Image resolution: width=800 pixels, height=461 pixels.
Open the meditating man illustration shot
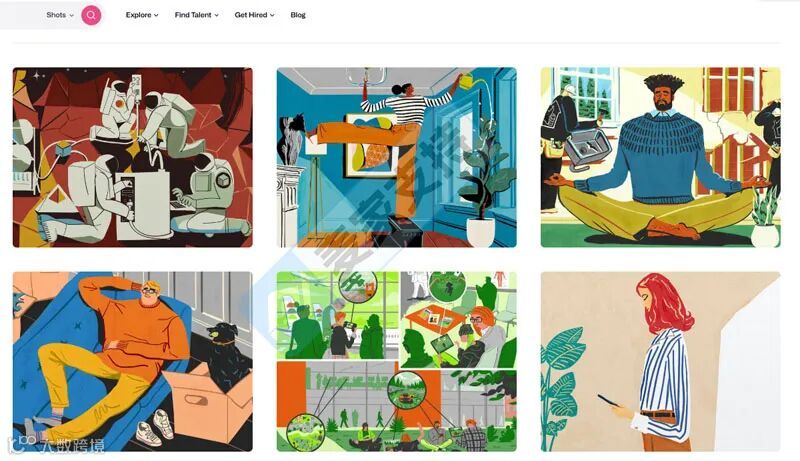pos(661,158)
